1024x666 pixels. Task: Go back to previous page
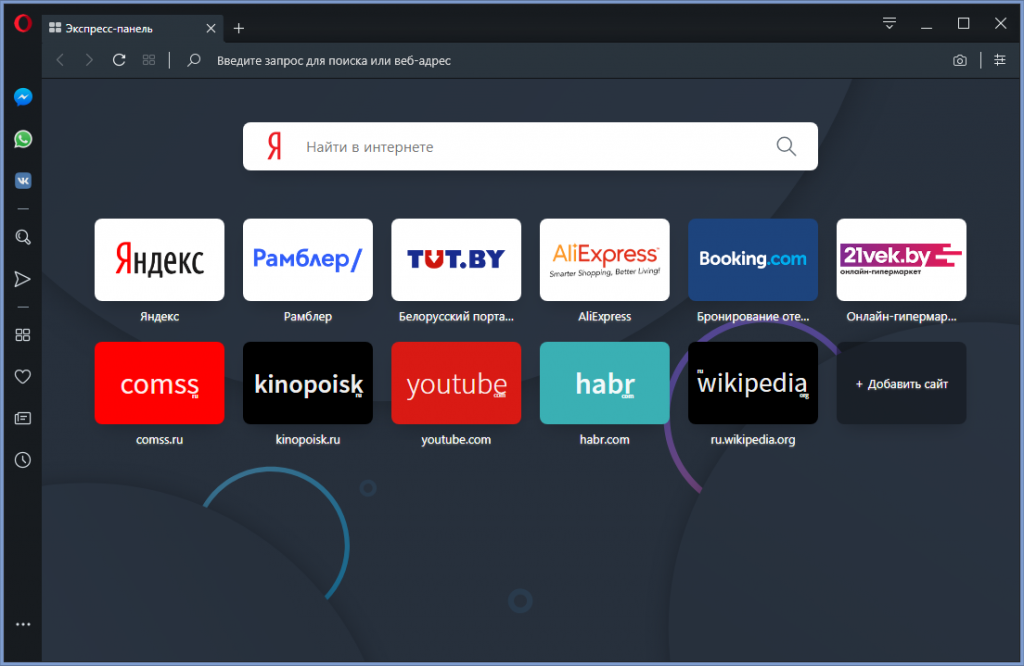[60, 60]
